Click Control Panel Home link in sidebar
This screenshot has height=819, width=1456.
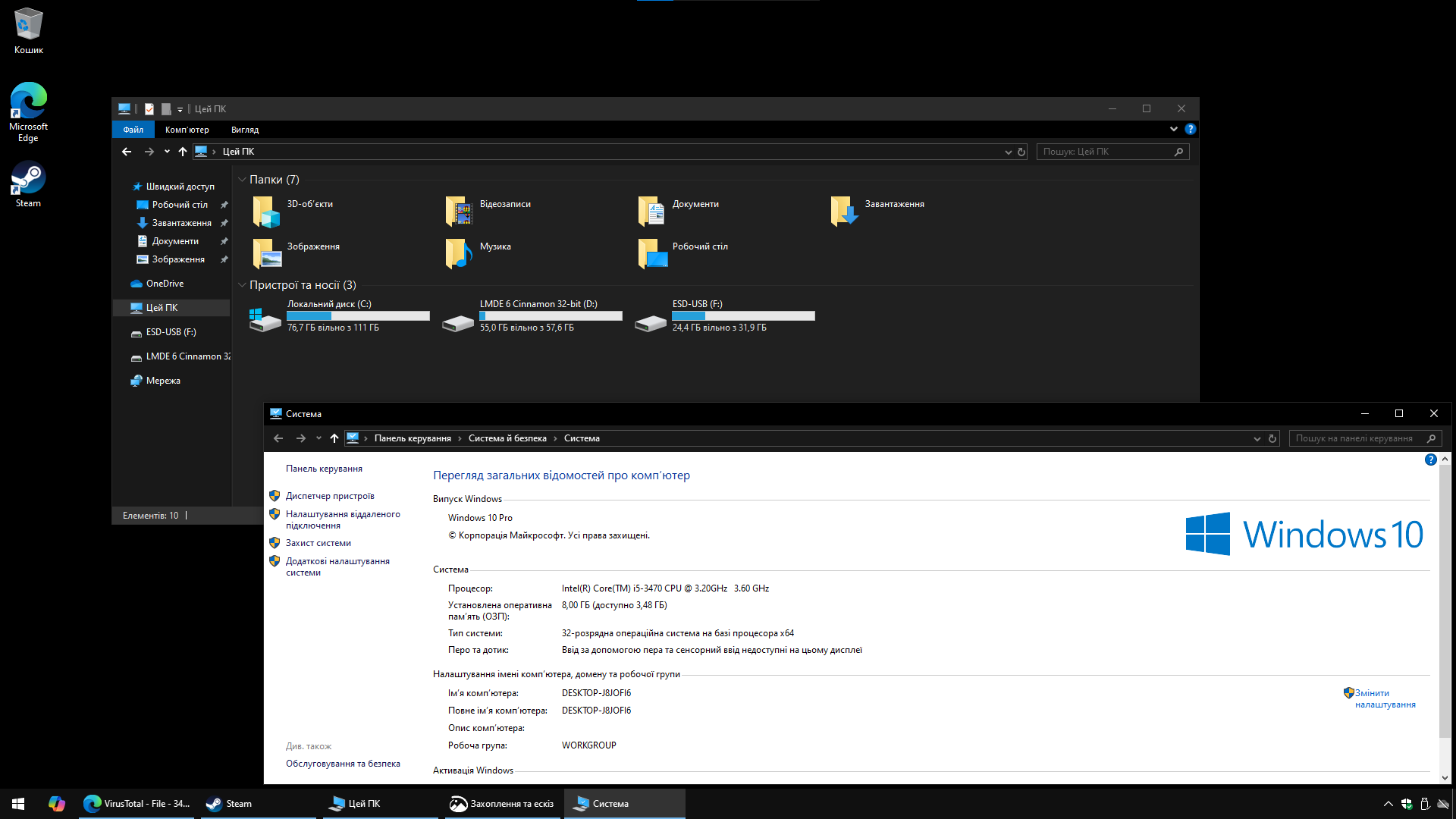pos(324,469)
